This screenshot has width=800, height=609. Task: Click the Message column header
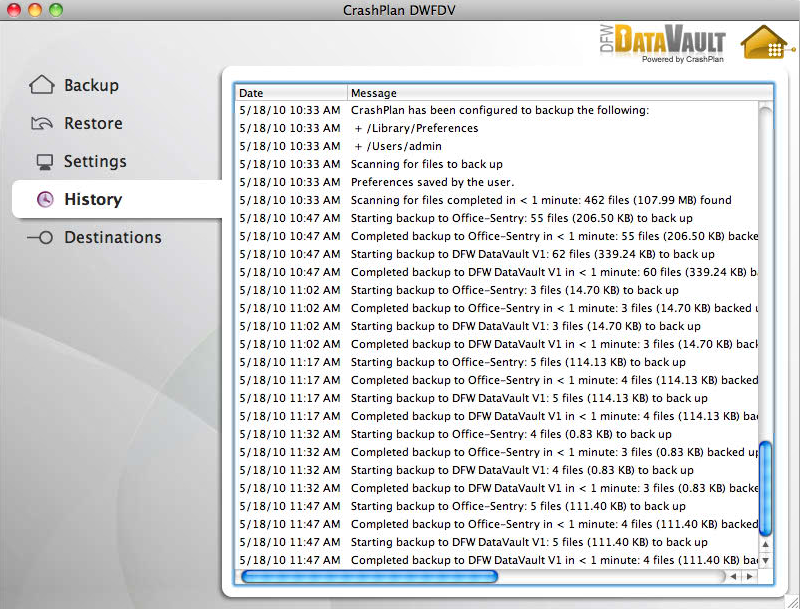click(560, 93)
